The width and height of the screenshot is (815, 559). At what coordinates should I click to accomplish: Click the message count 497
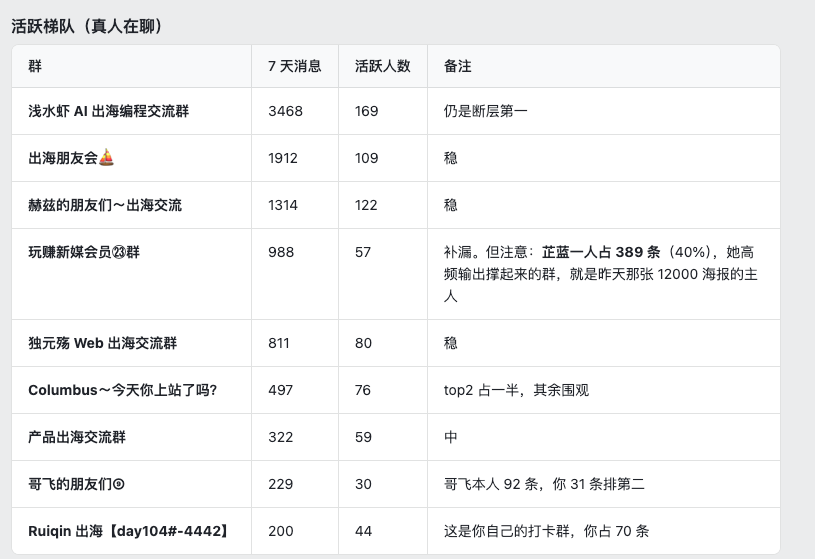click(x=281, y=391)
